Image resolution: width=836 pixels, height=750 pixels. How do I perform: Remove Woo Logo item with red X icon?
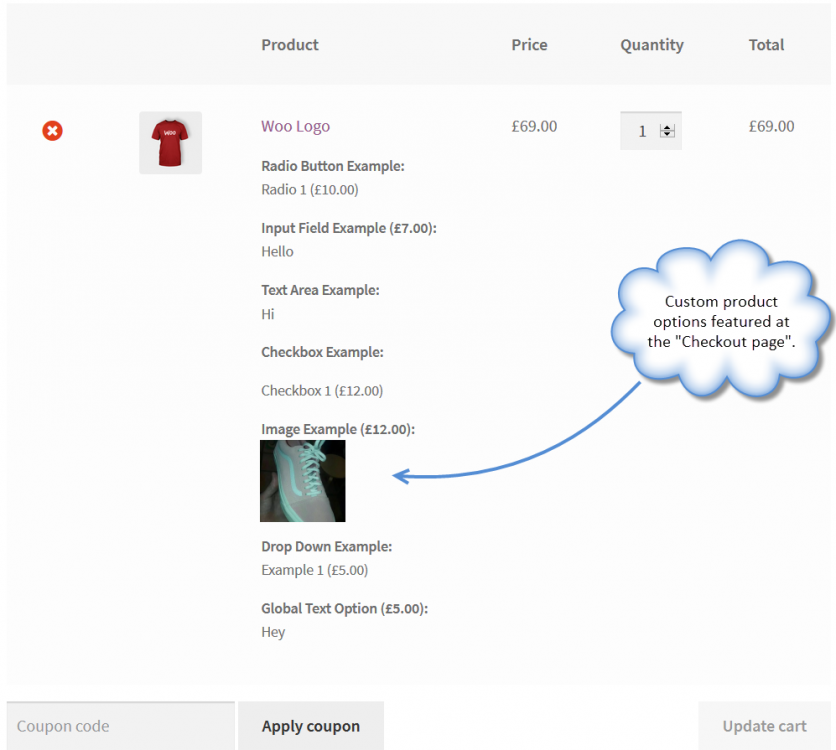pyautogui.click(x=52, y=130)
